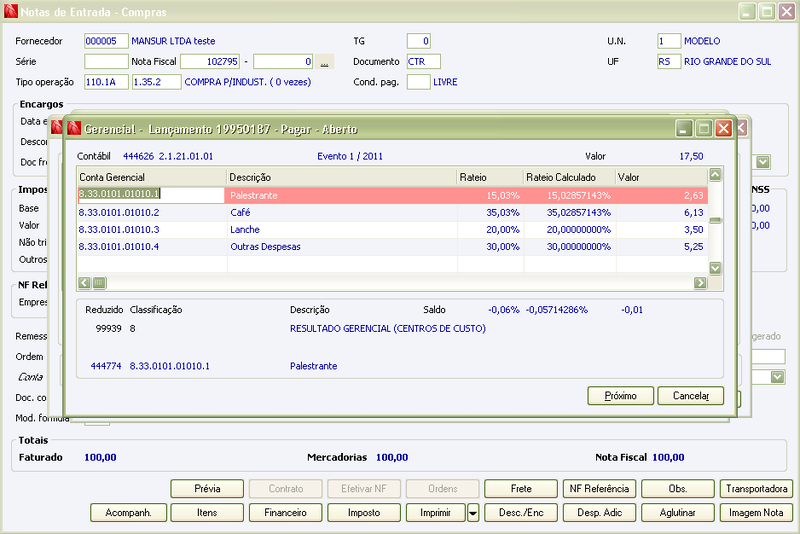The image size is (800, 534).
Task: Click the Financeiro button
Action: click(x=285, y=513)
